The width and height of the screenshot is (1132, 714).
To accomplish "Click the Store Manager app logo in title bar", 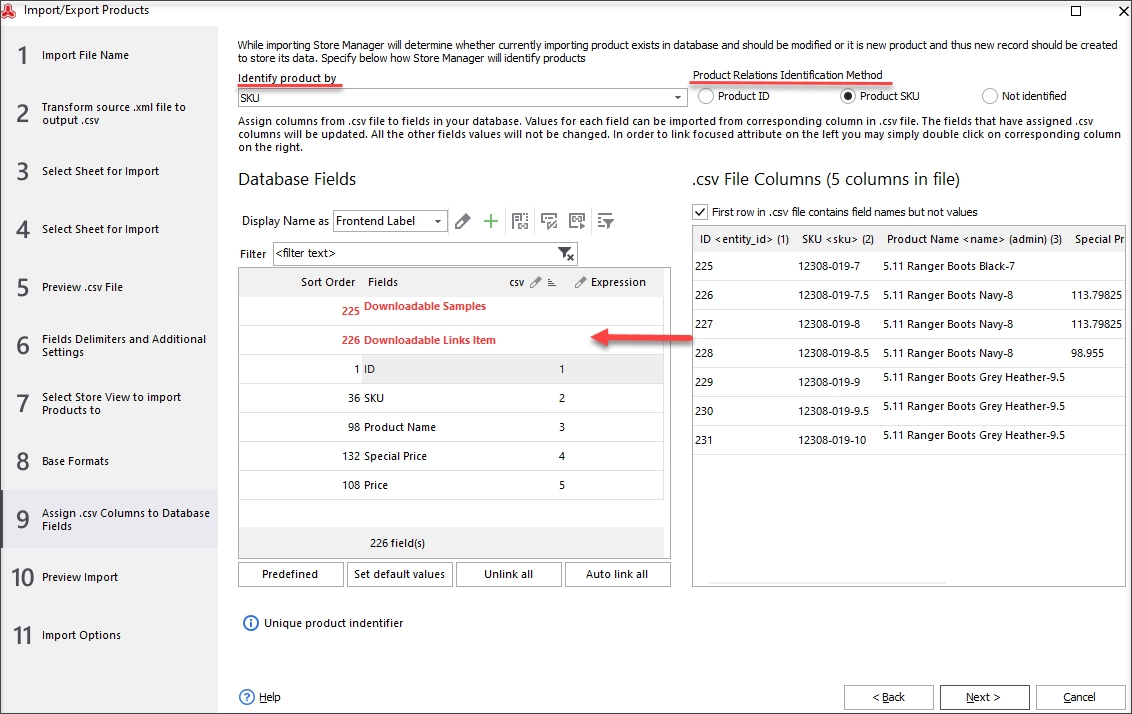I will coord(9,10).
